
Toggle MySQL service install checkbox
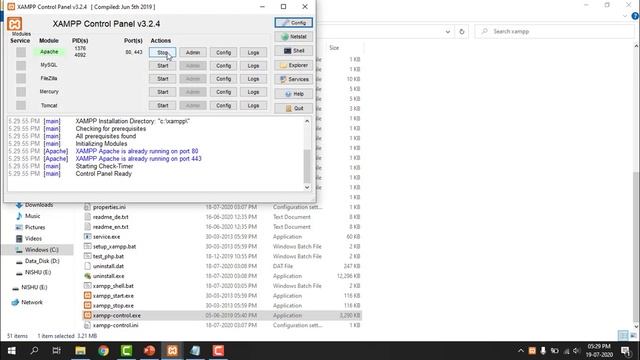(21, 65)
